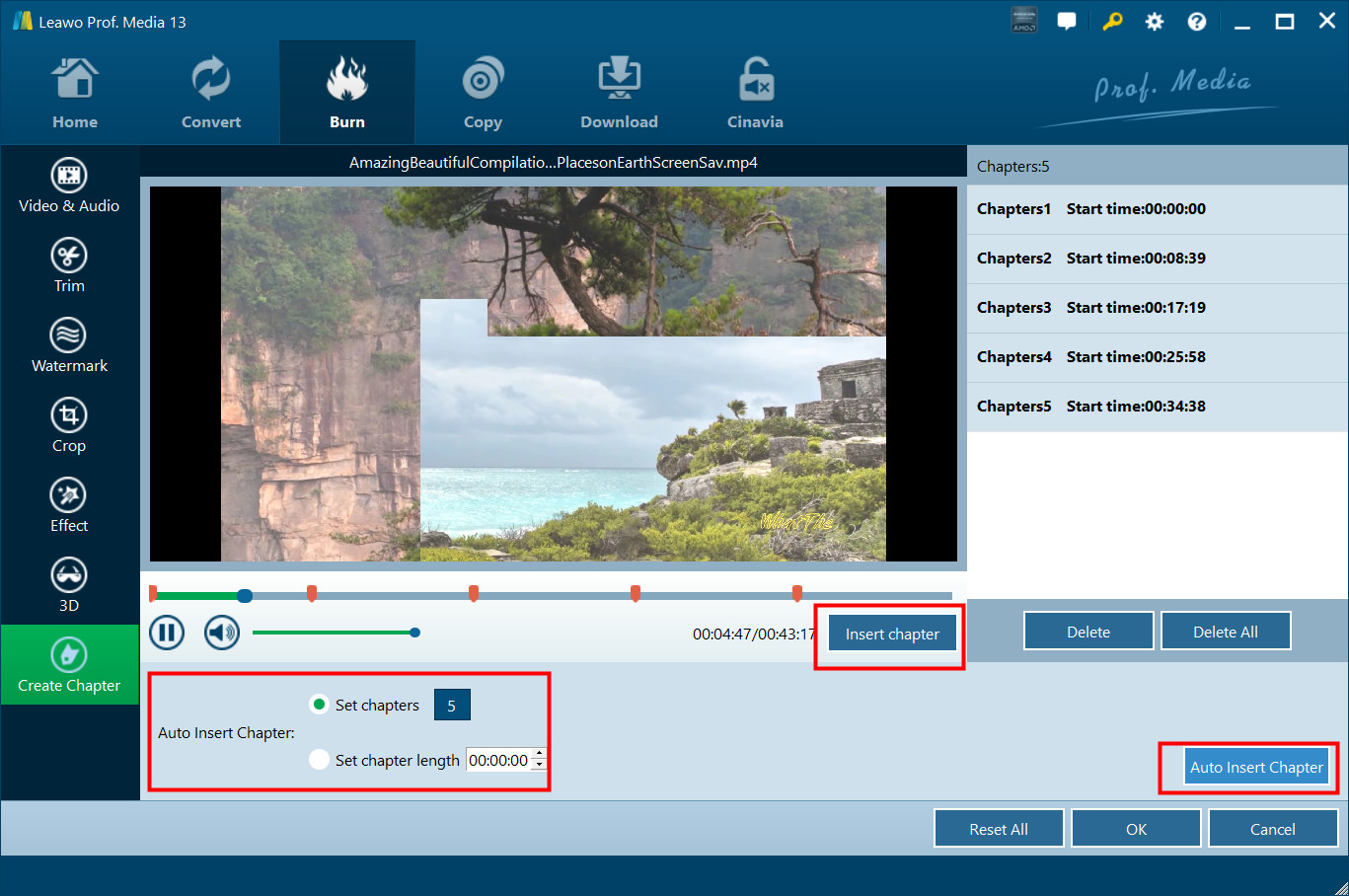Delete the selected chapter
Viewport: 1349px width, 896px height.
(1088, 632)
